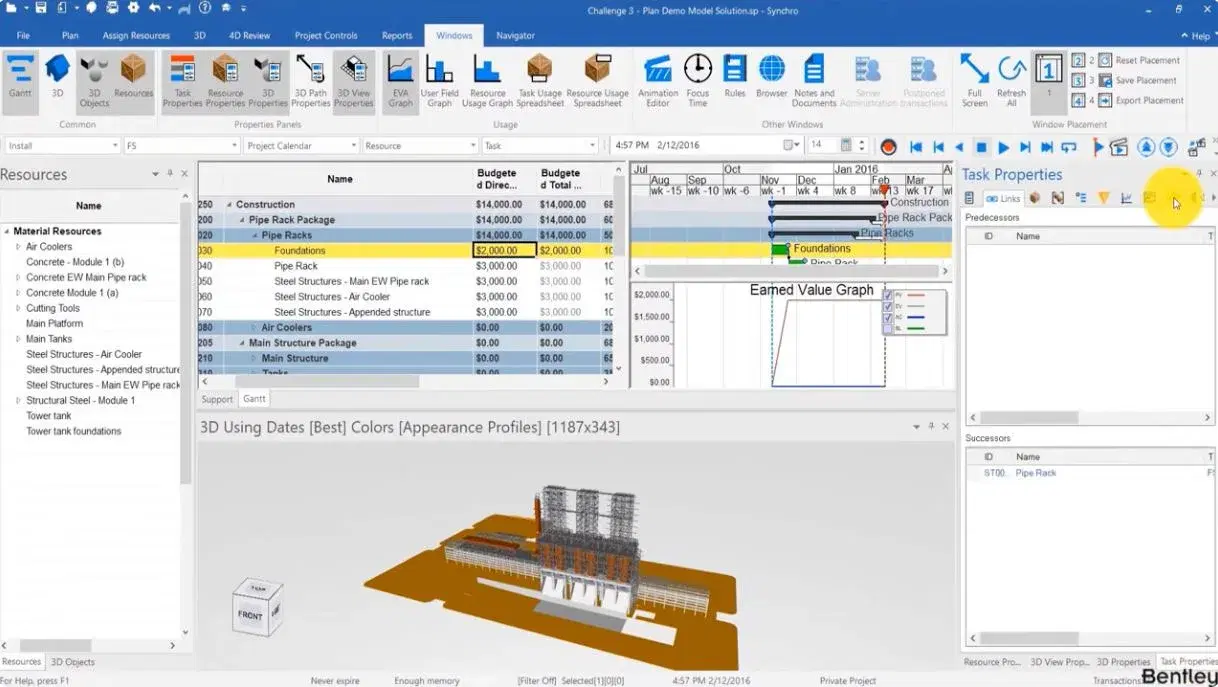1218x687 pixels.
Task: Open the User Field Graph
Action: click(439, 81)
